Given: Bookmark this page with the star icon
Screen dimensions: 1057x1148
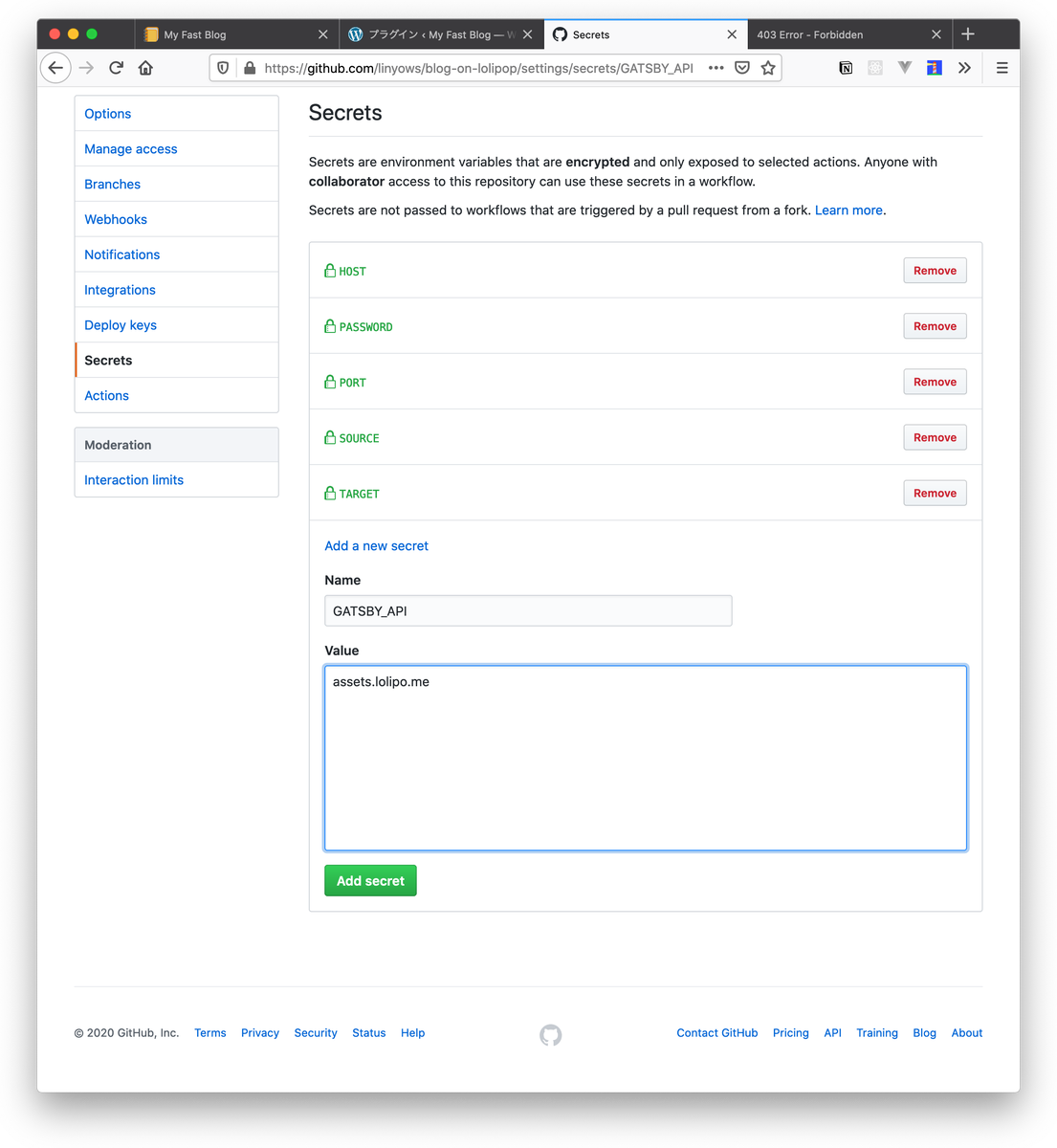Looking at the screenshot, I should pos(768,68).
